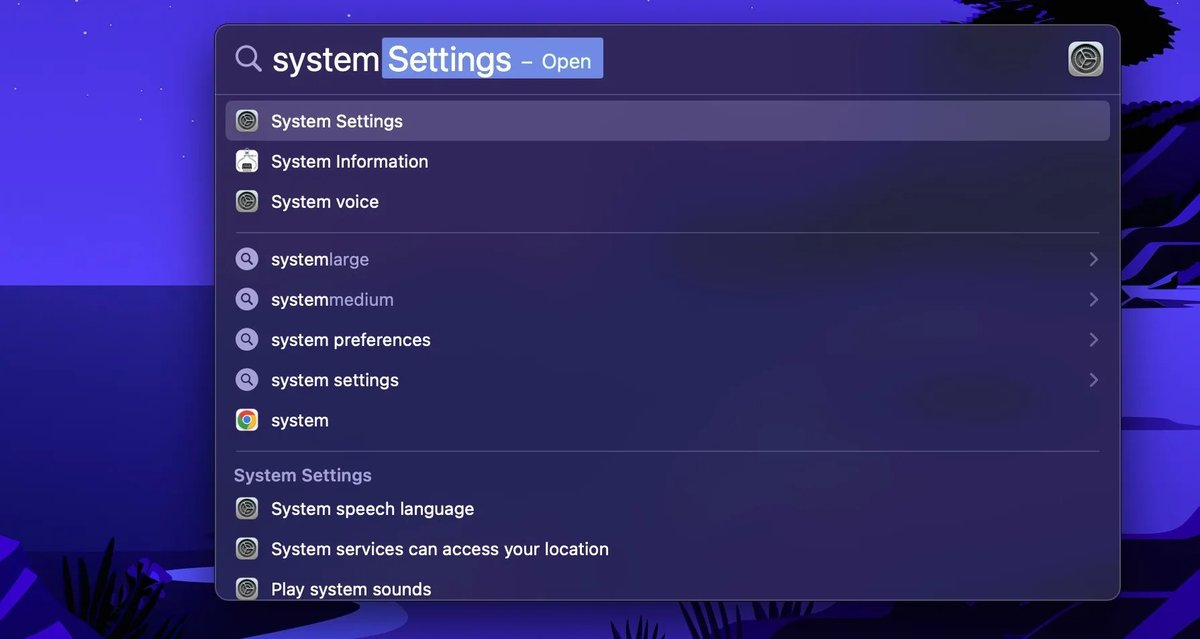Click the gear icon beside 'System speech language'

247,508
